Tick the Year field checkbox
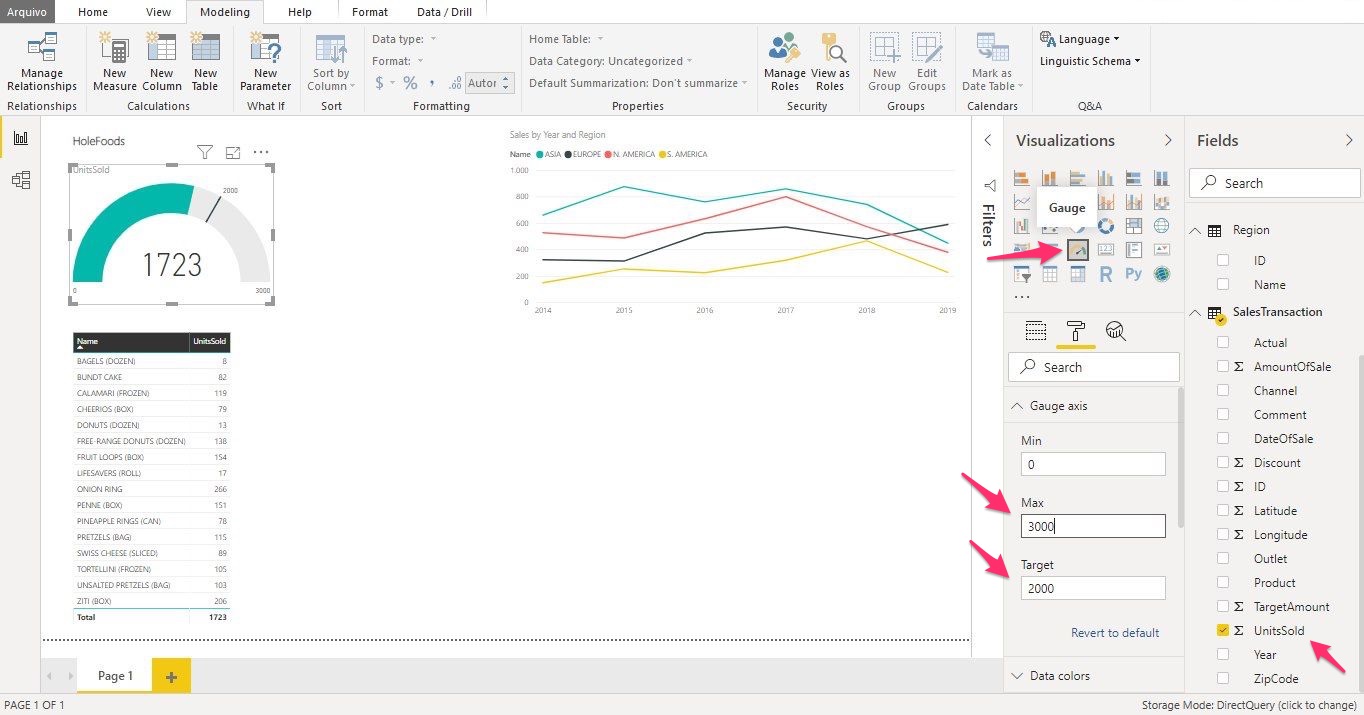This screenshot has height=715, width=1364. click(1222, 655)
